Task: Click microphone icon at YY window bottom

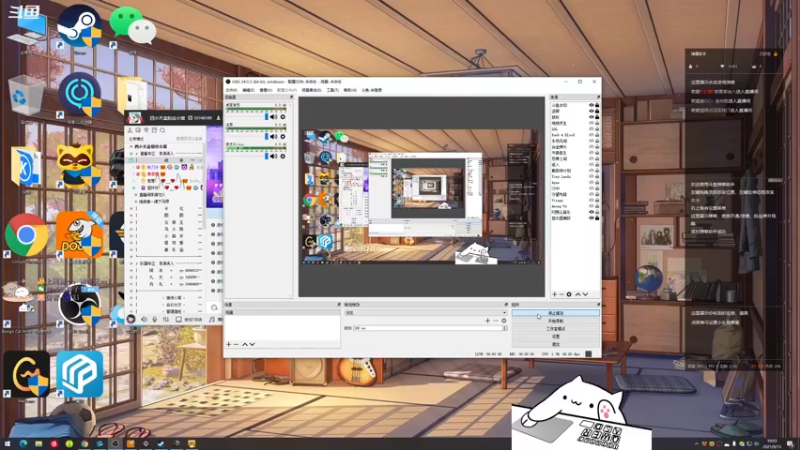Action: 155,319
